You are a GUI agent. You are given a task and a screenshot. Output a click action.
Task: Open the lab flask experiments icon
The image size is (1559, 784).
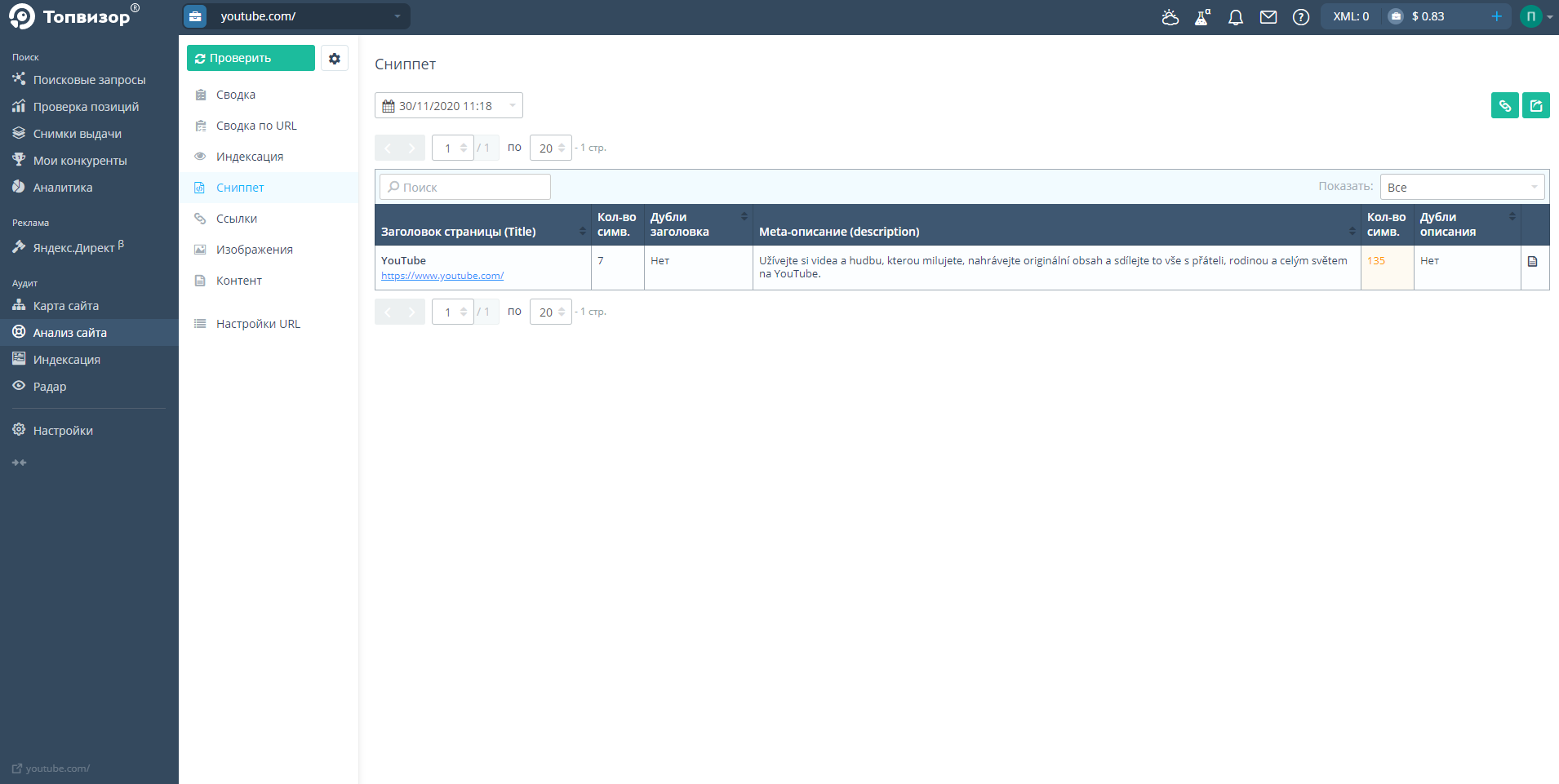click(1202, 17)
